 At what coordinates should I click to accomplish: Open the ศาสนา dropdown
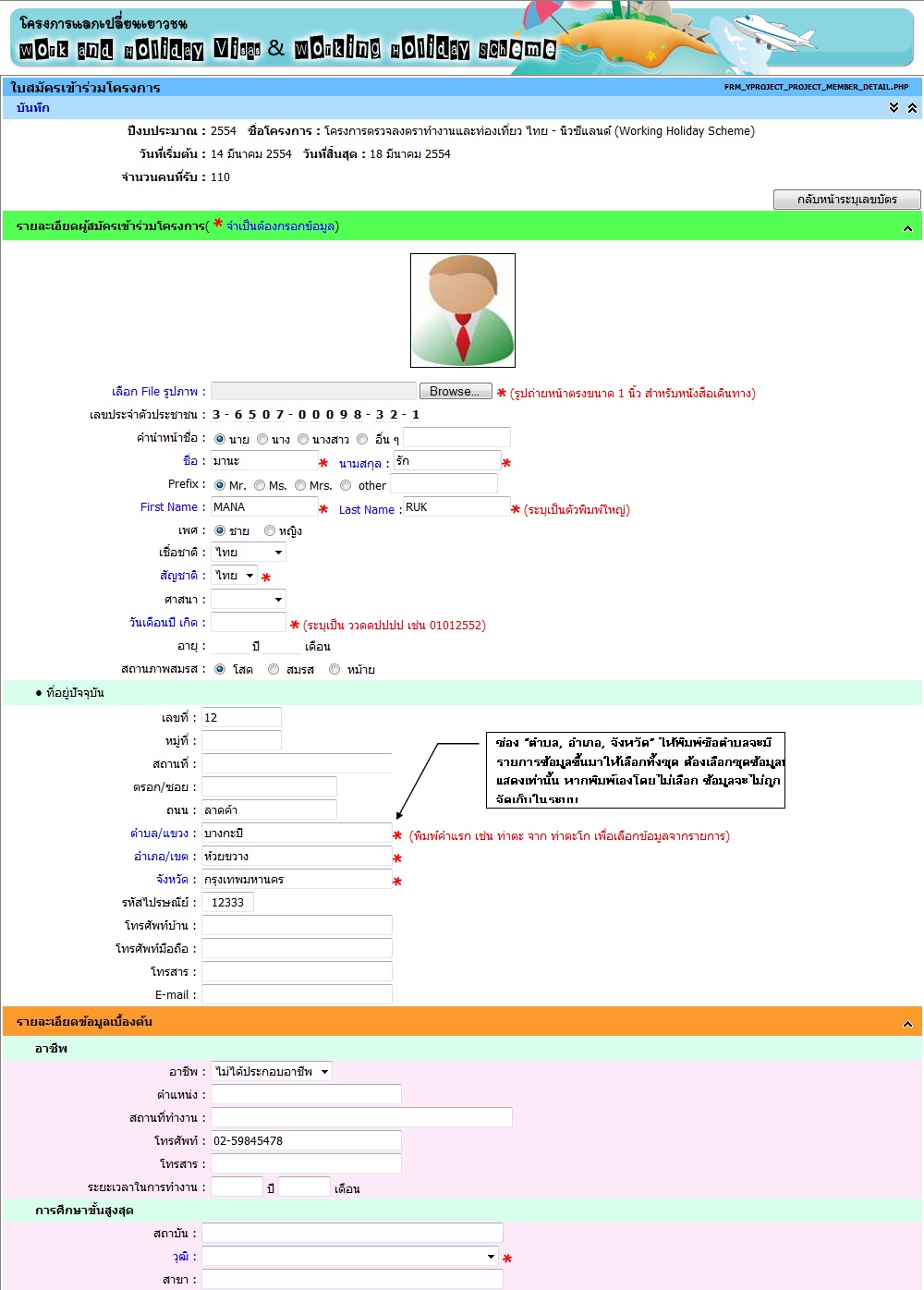pyautogui.click(x=249, y=600)
